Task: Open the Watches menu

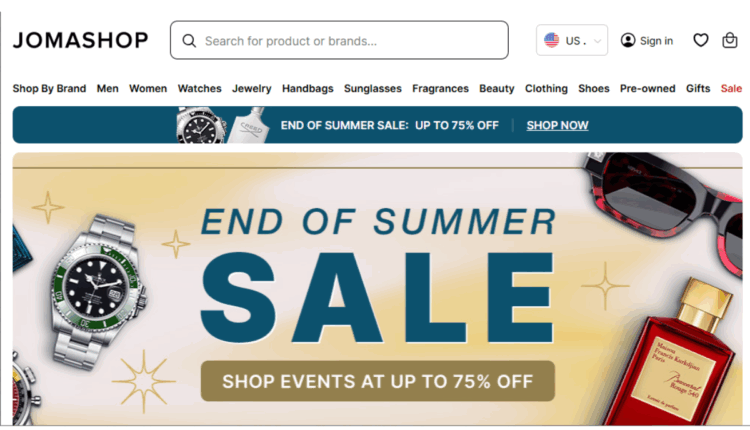Action: tap(199, 88)
